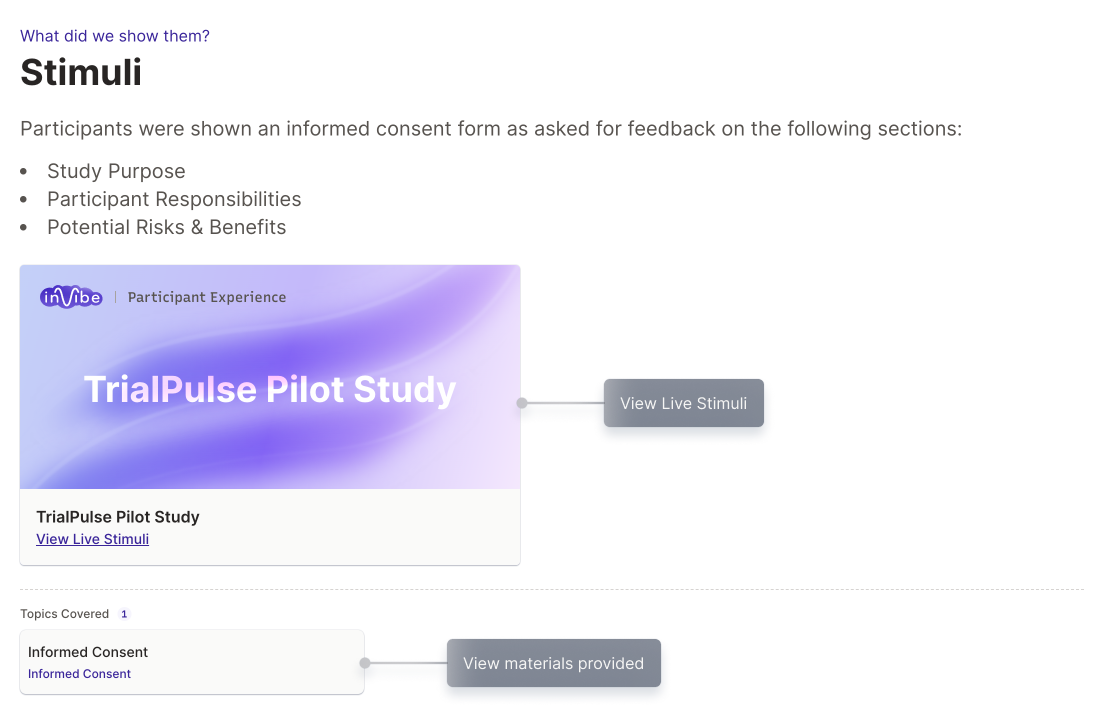Click the bold Informed Consent card heading
The width and height of the screenshot is (1093, 722).
coord(88,652)
